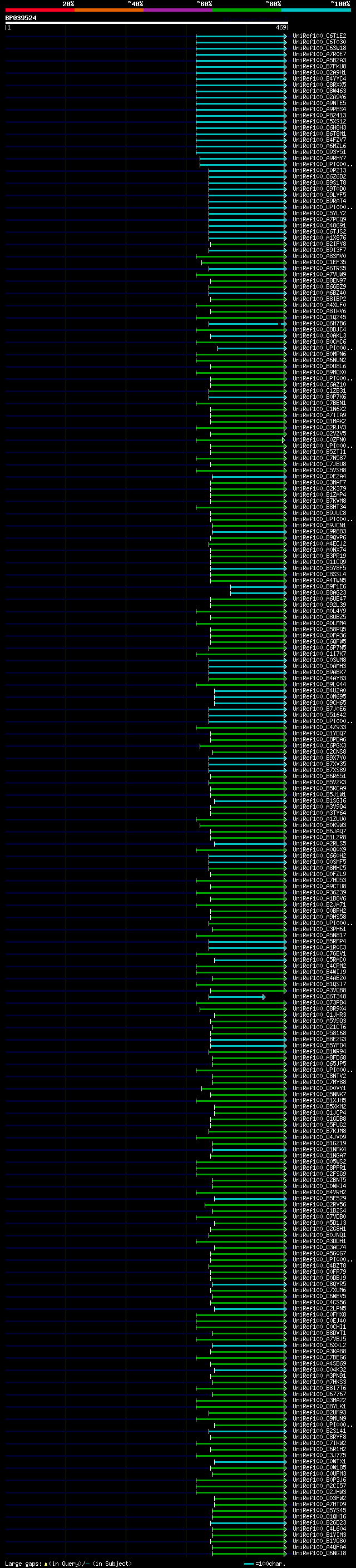The height and width of the screenshot is (1568, 356).
Task: Click the cyan alignment bar for UniRef100_Q04K32
Action: [250, 1370]
